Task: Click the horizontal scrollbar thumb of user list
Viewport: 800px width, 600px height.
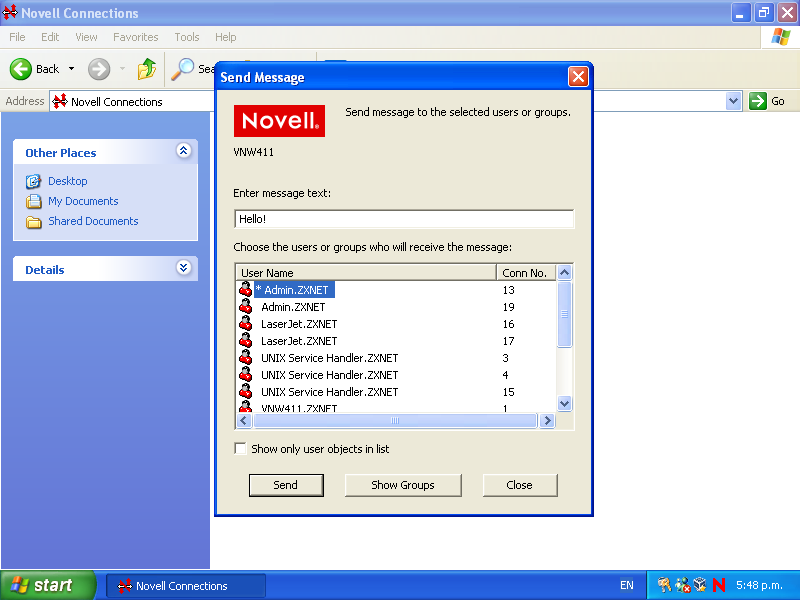Action: 395,420
